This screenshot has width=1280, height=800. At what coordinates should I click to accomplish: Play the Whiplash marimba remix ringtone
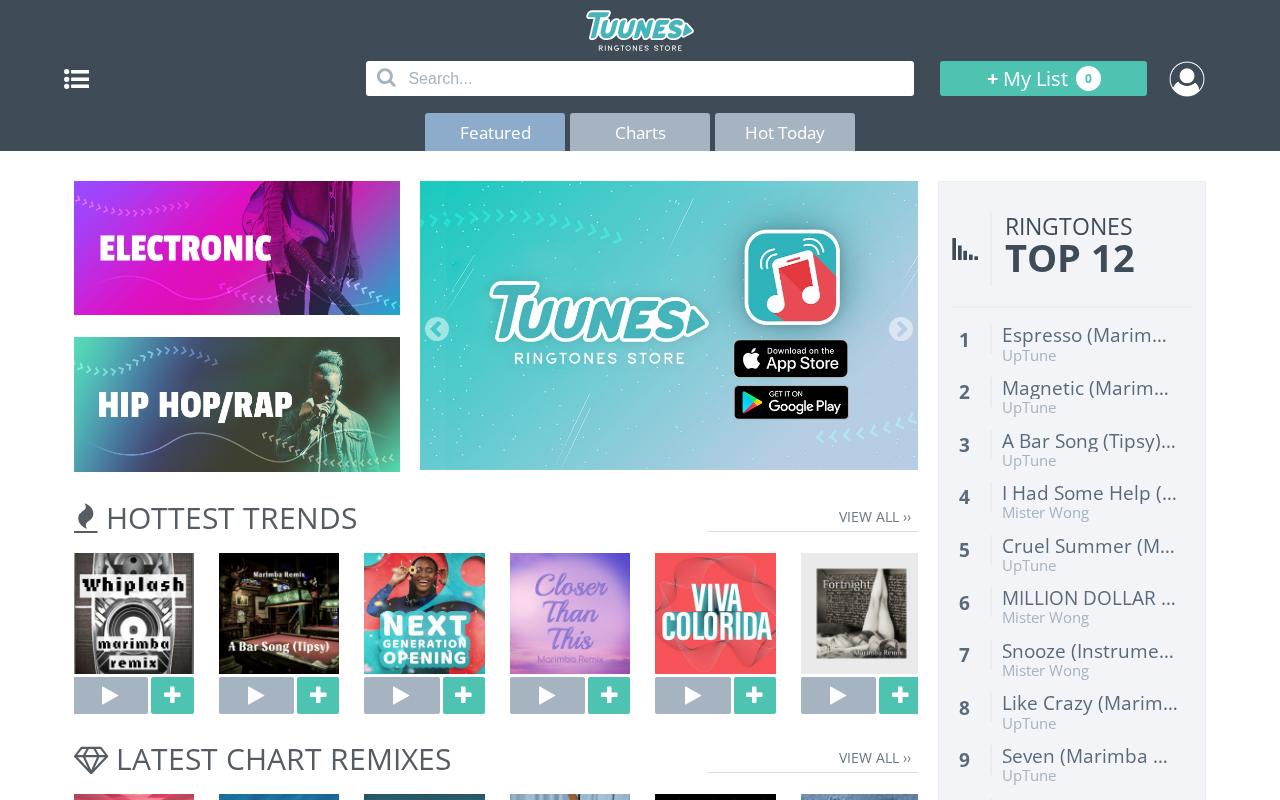[111, 695]
